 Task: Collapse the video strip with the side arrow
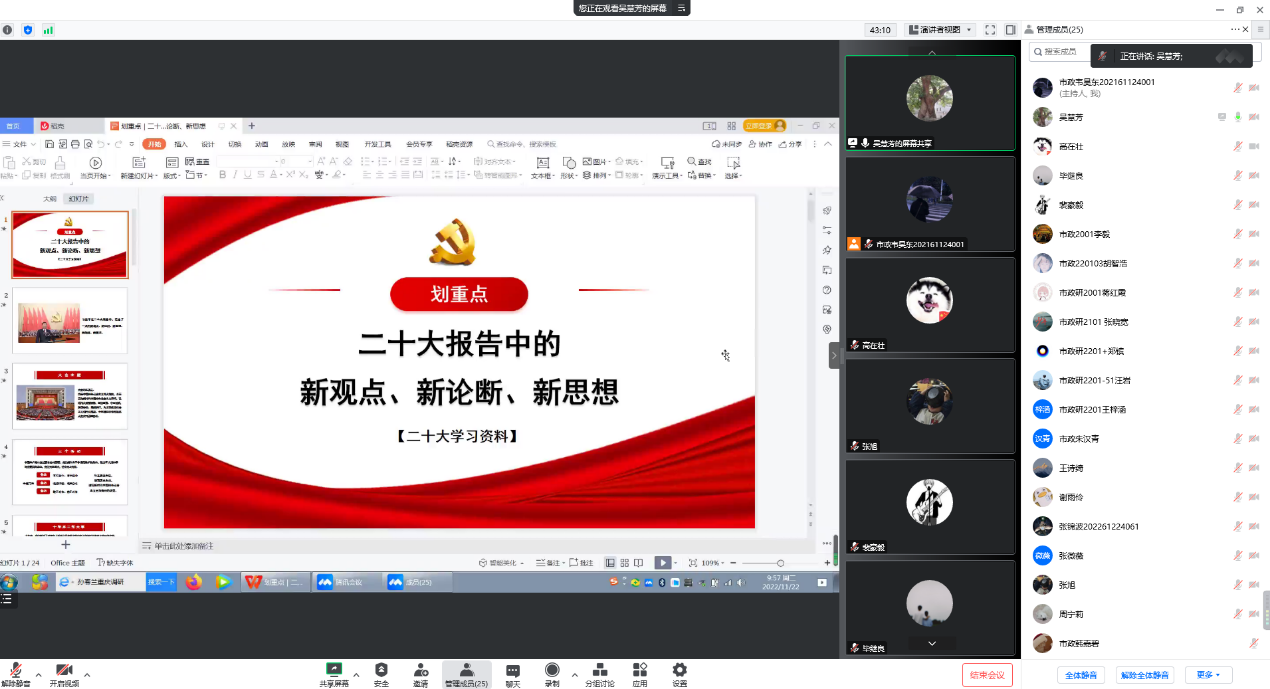[x=834, y=355]
